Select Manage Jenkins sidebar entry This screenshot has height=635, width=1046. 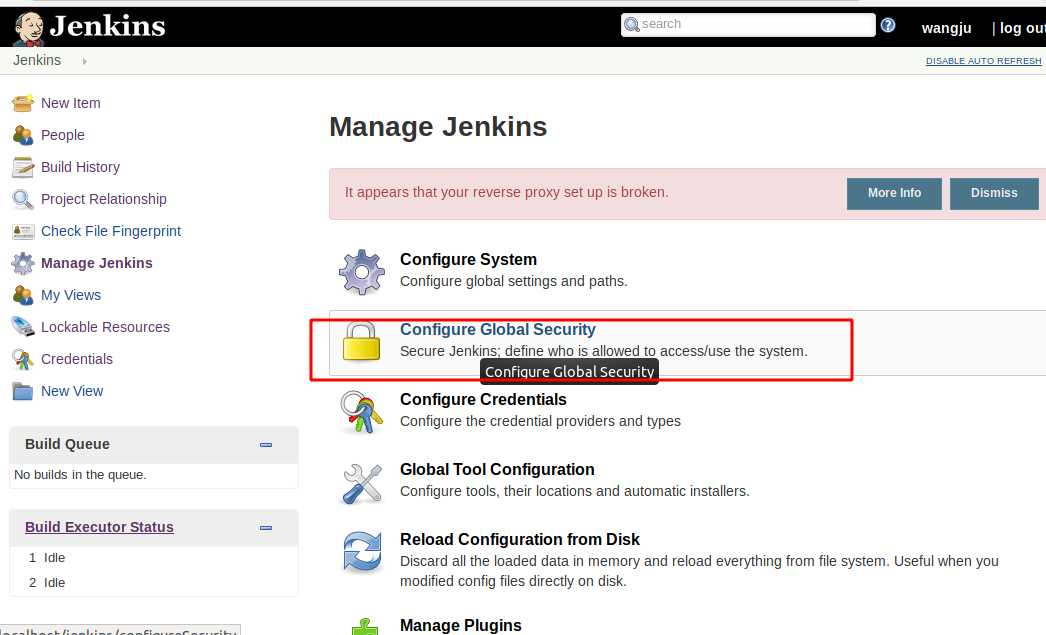pyautogui.click(x=97, y=263)
